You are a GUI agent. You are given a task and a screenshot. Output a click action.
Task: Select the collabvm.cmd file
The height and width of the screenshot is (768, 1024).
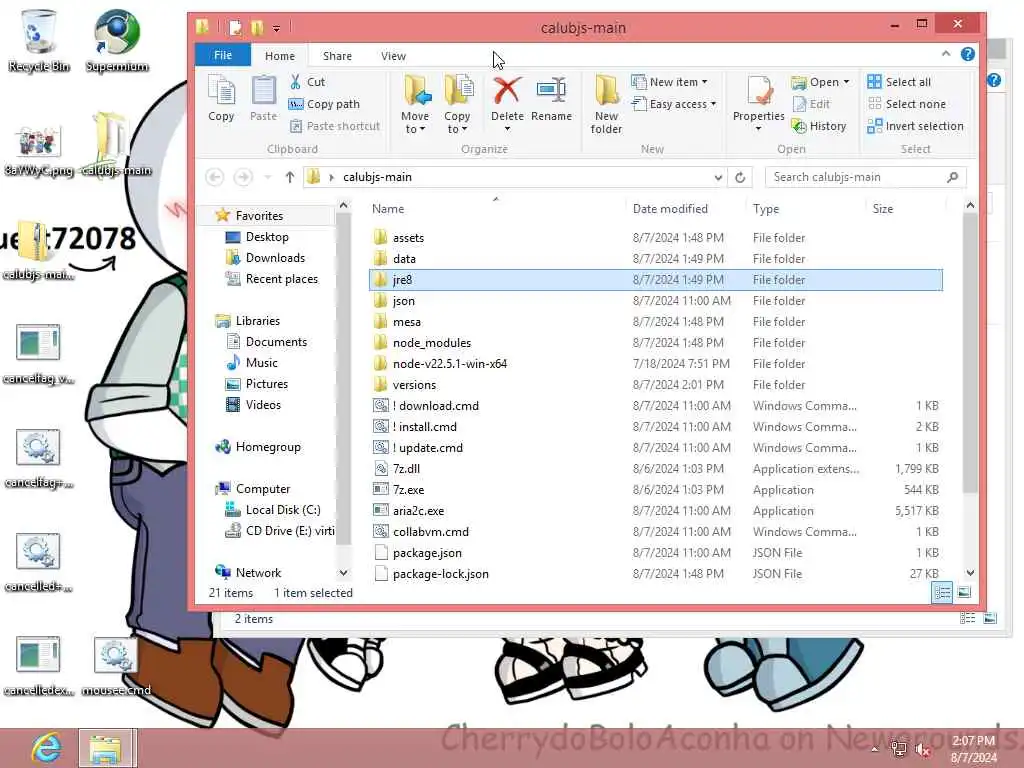655,532
